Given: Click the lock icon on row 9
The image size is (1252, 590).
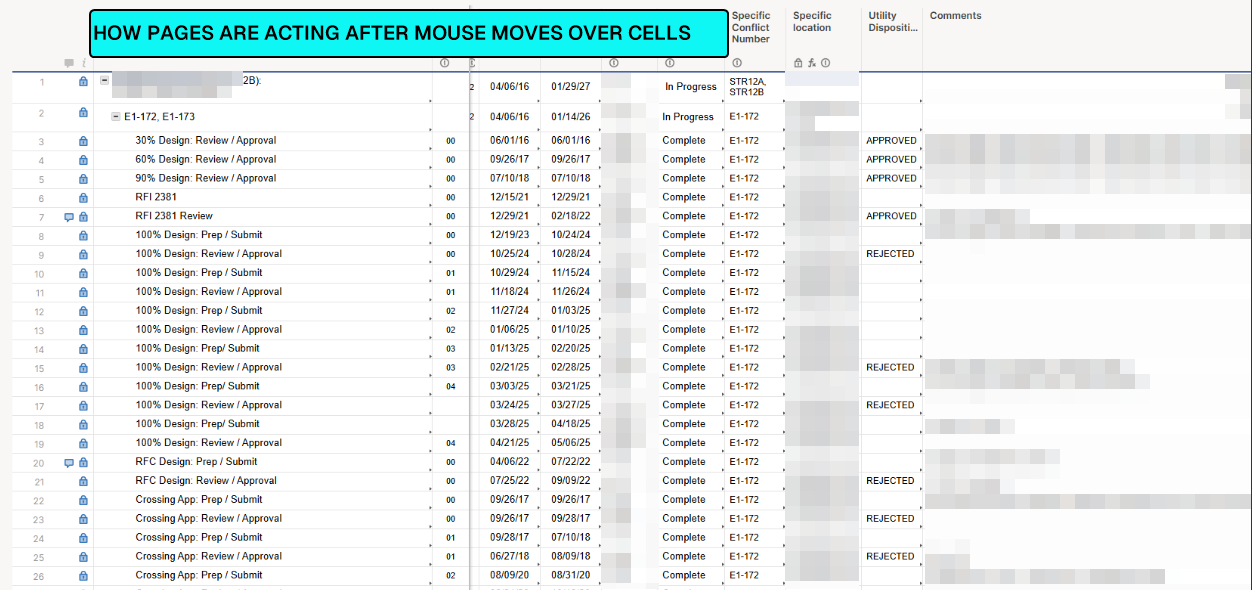Looking at the screenshot, I should 83,254.
